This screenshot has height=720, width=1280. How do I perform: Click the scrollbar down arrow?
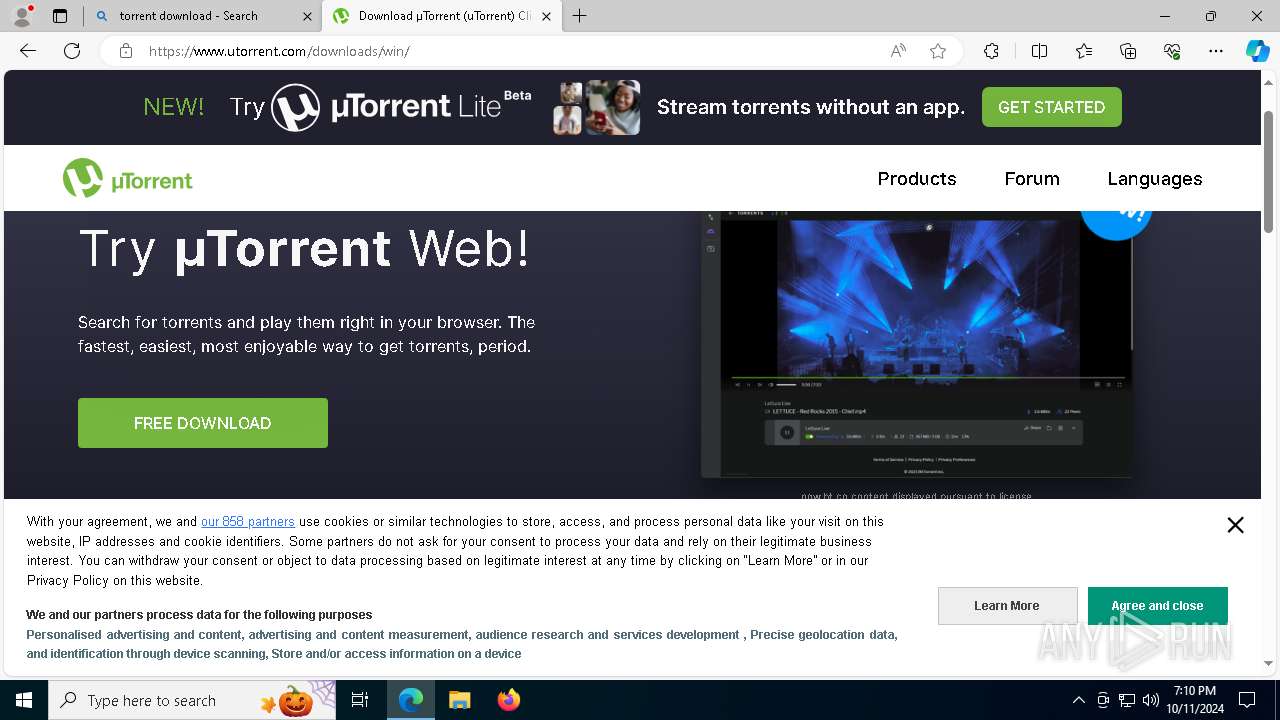[1269, 662]
